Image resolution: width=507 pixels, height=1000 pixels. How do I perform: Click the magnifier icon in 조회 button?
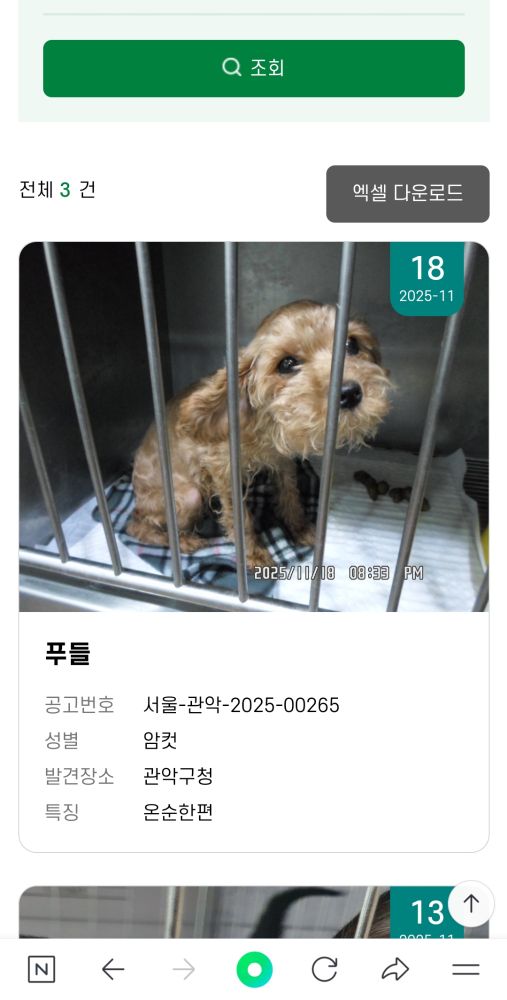[231, 67]
